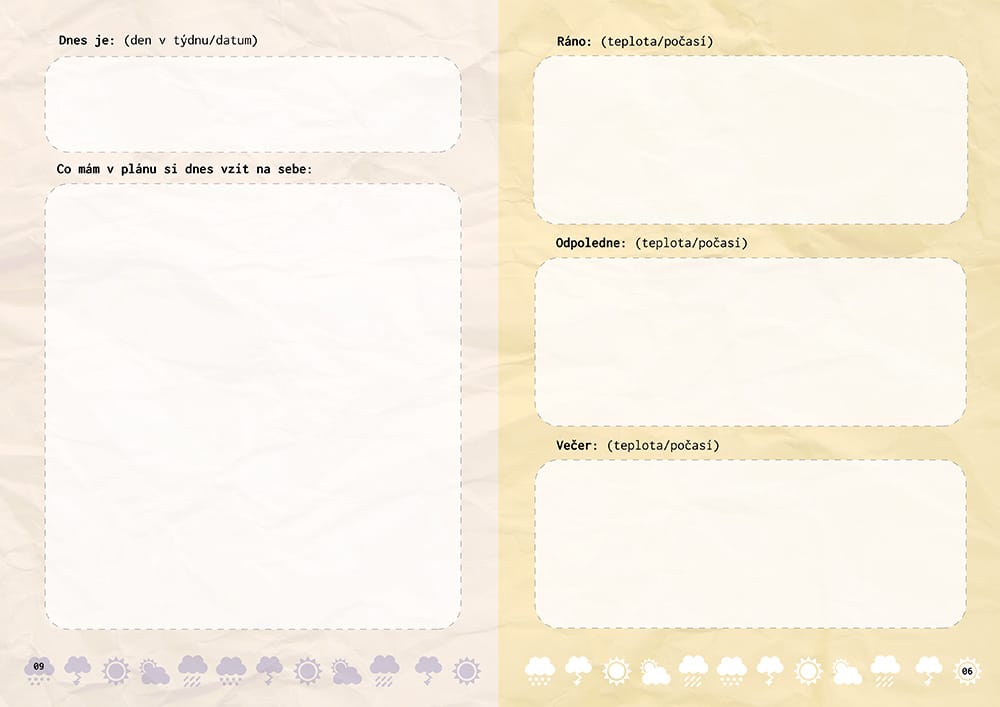Select the leftmost purple partly cloudy icon

pyautogui.click(x=154, y=671)
